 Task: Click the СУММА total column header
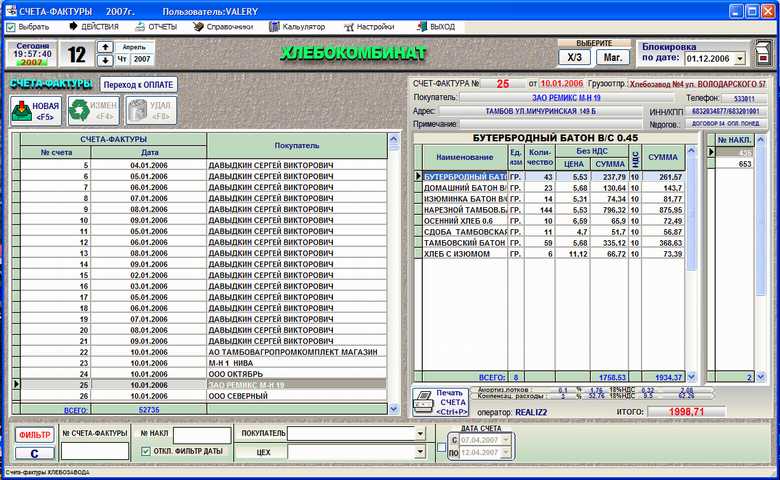tap(663, 157)
